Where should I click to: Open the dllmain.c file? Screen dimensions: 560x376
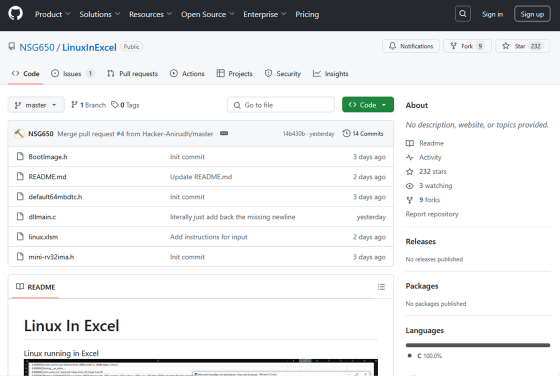[42, 217]
